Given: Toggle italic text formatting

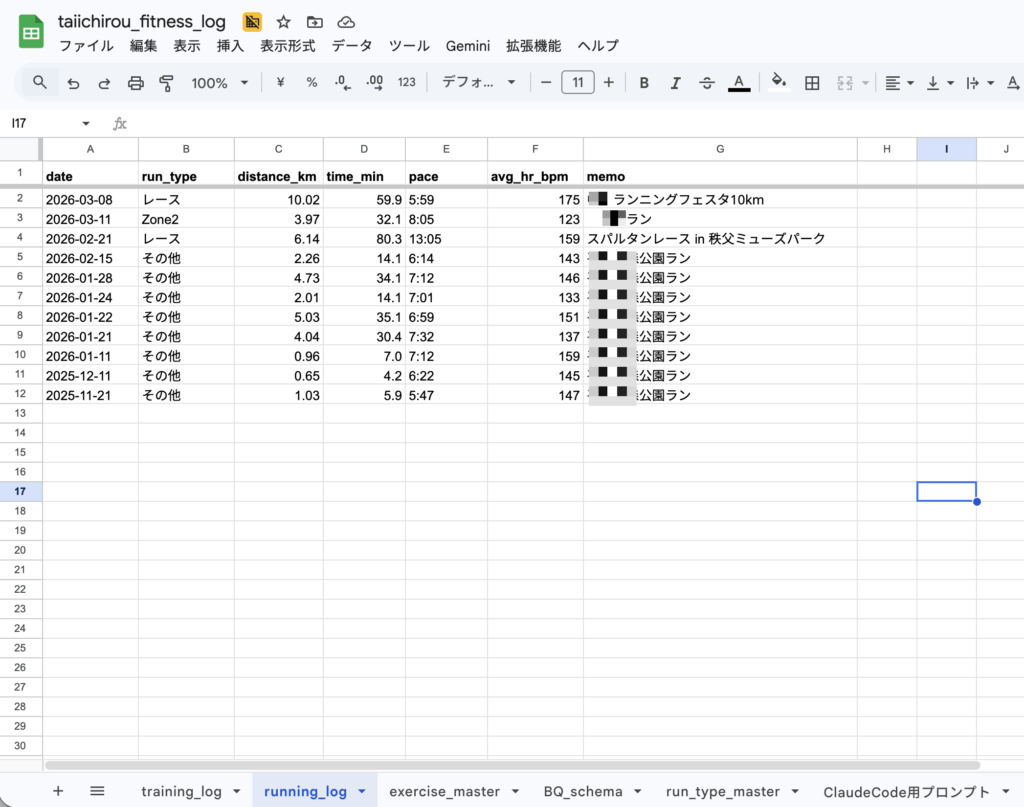Looking at the screenshot, I should click(x=675, y=83).
